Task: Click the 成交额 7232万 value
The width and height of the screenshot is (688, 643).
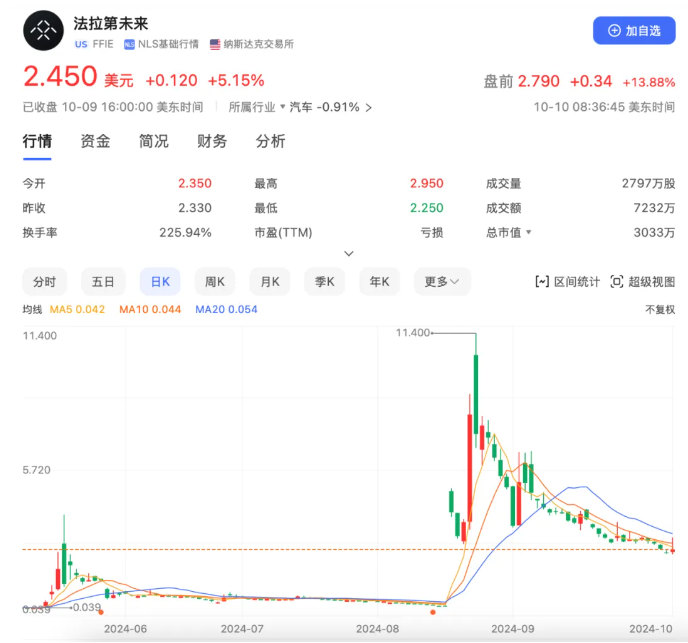Action: (654, 208)
